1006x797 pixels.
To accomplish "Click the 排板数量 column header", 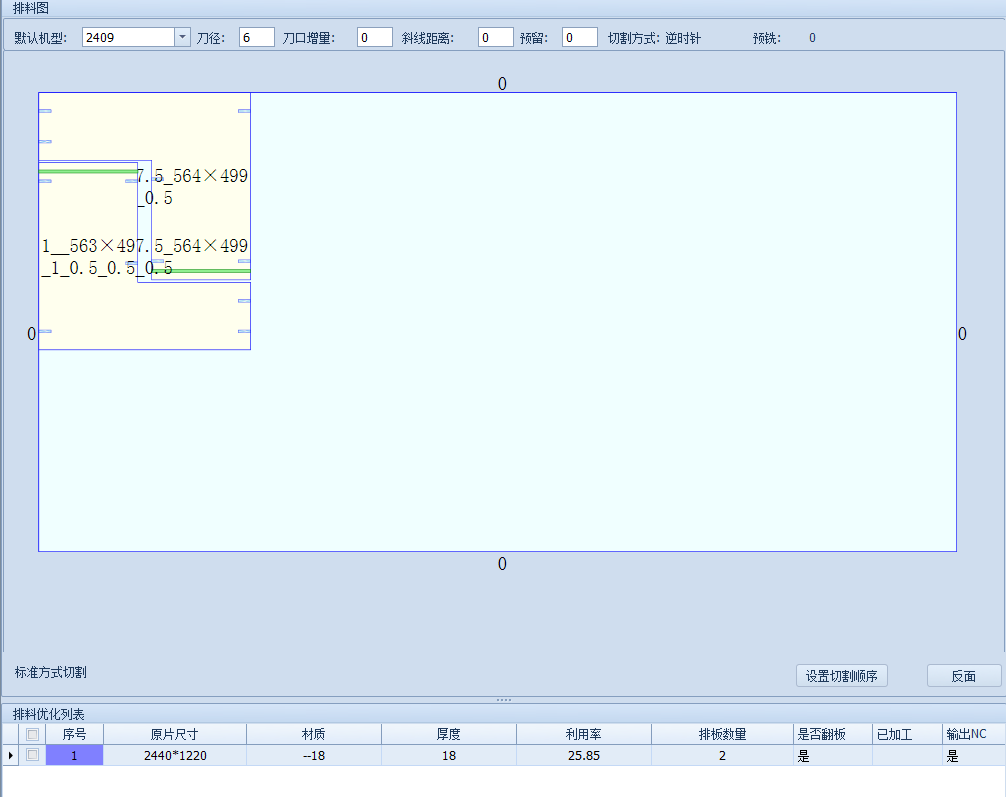I will pos(722,734).
